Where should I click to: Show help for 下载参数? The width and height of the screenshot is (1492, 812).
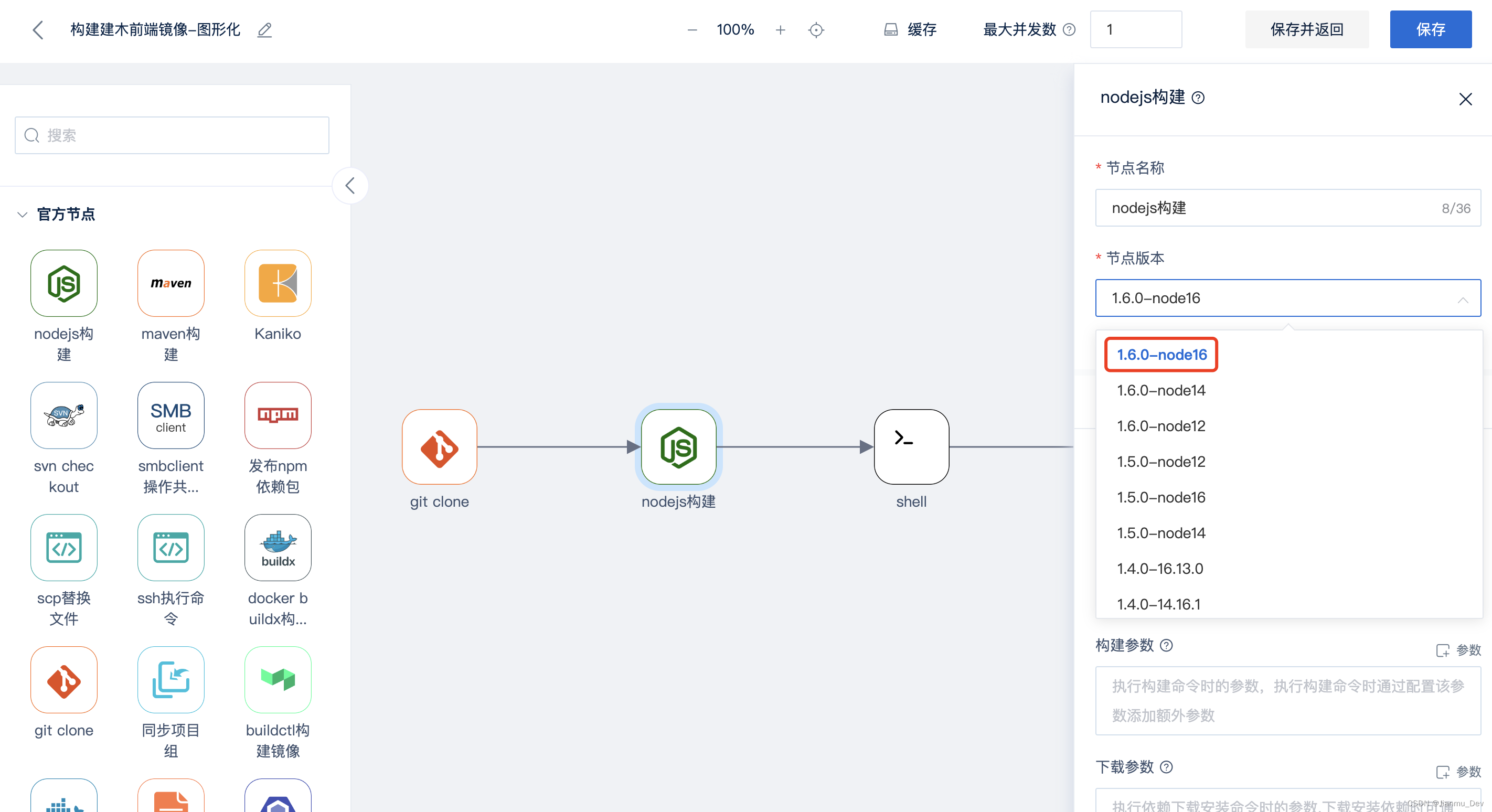(1167, 767)
